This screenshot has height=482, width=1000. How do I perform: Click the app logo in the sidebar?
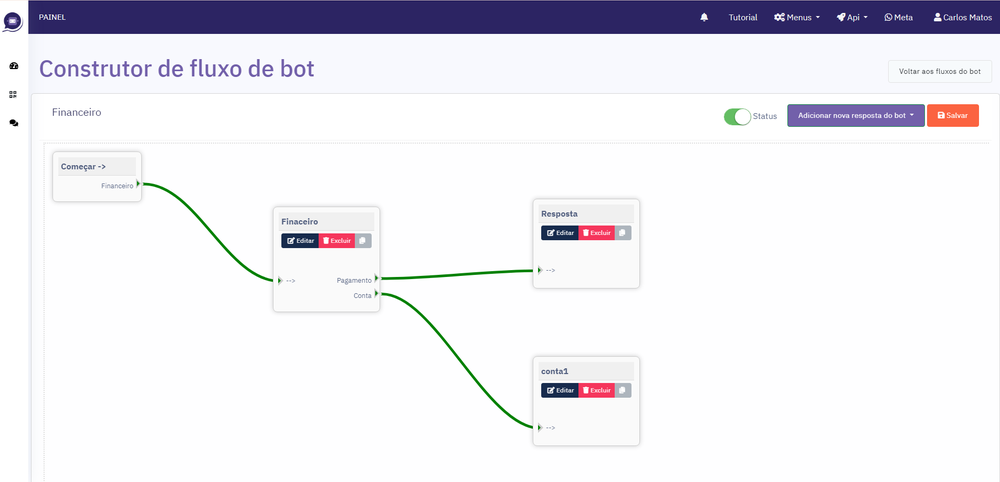click(13, 21)
